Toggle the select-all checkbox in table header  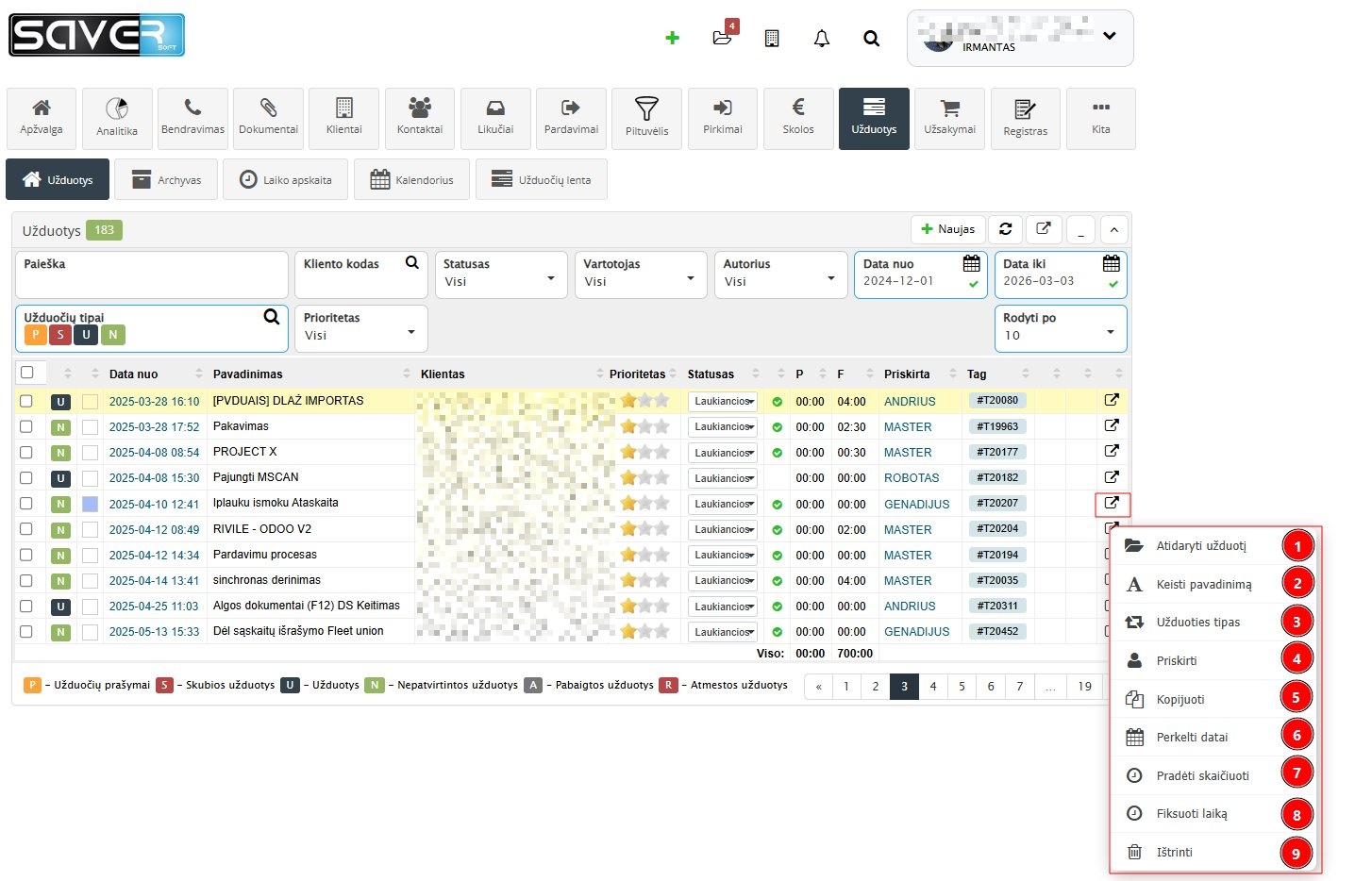[x=27, y=373]
